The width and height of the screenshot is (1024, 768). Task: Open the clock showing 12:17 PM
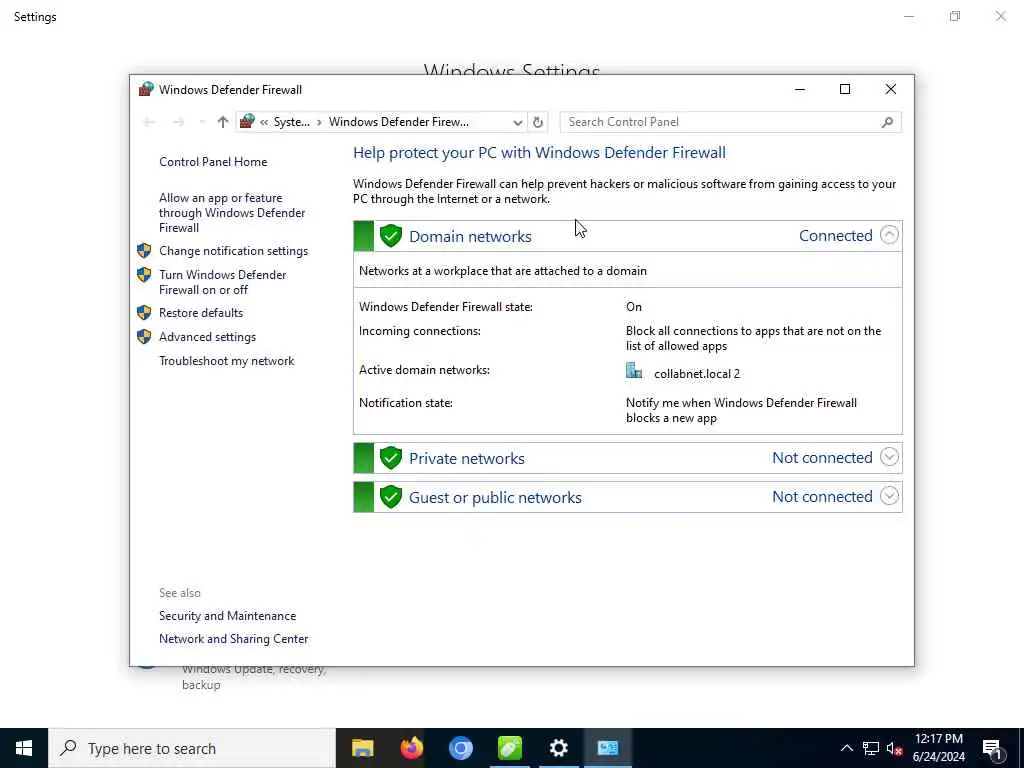[x=938, y=748]
